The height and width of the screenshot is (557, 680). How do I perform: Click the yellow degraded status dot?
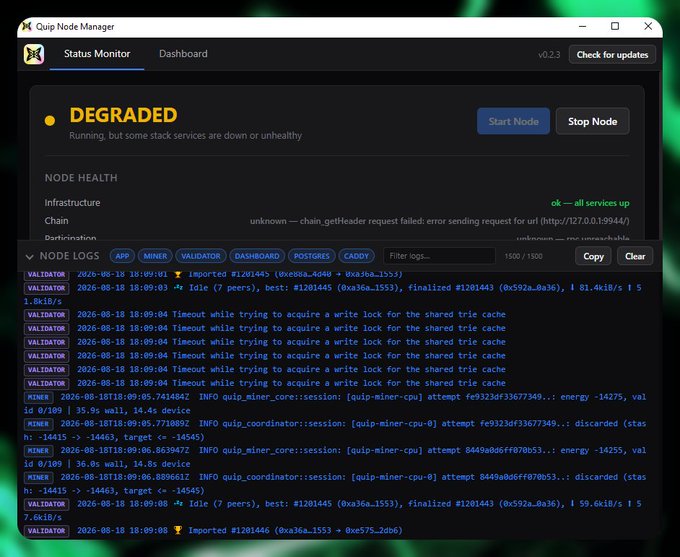(50, 121)
